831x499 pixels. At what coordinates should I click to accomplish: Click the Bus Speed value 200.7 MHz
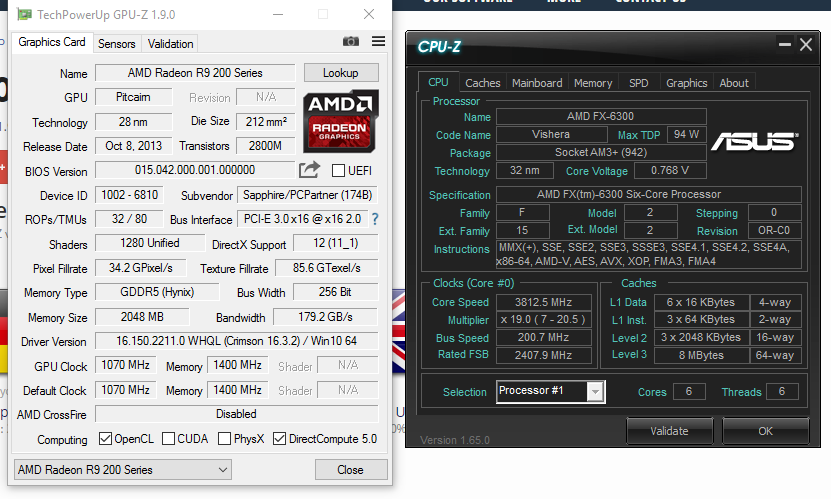543,337
